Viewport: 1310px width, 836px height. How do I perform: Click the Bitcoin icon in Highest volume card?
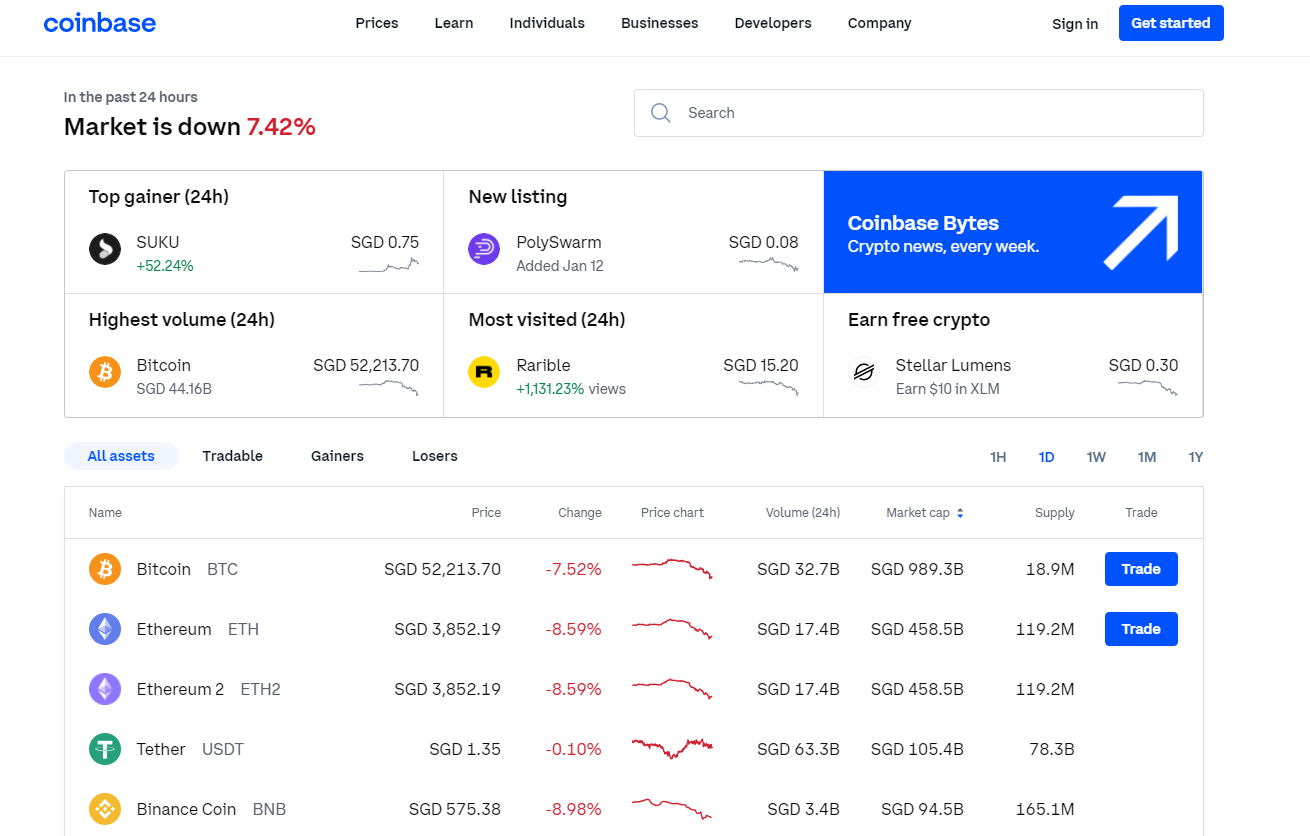tap(105, 372)
